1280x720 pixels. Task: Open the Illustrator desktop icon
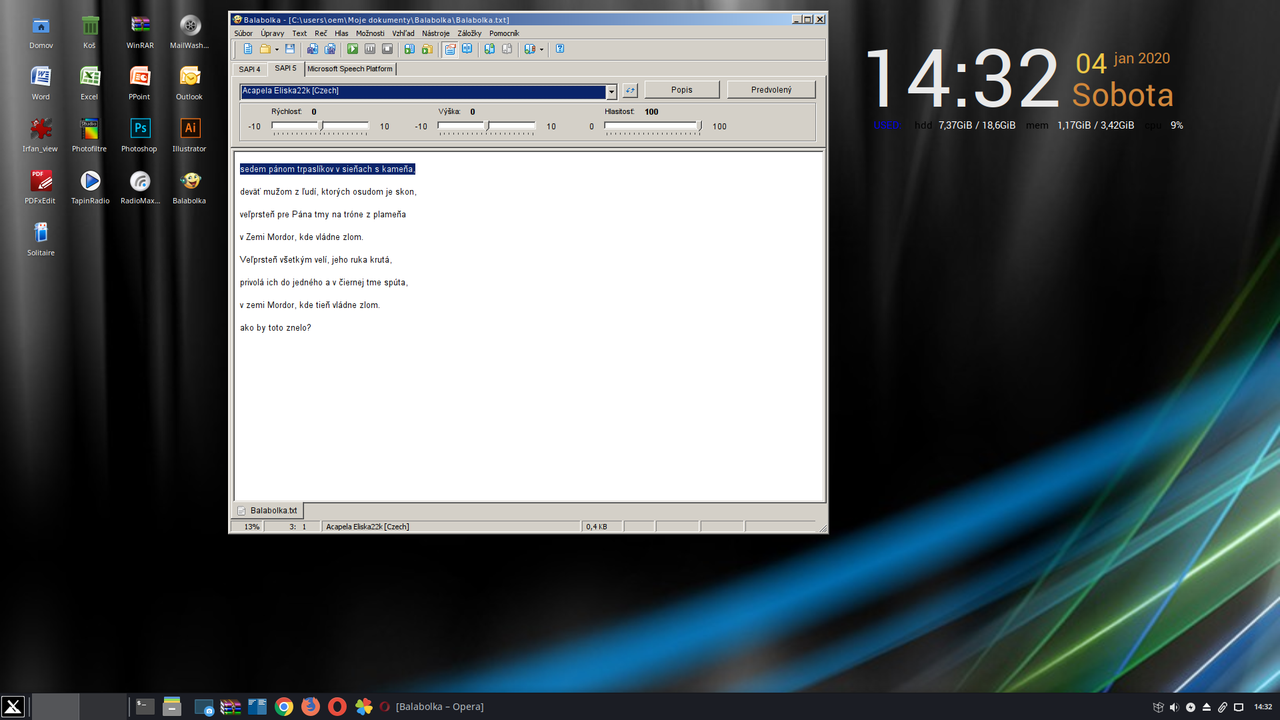click(x=189, y=135)
